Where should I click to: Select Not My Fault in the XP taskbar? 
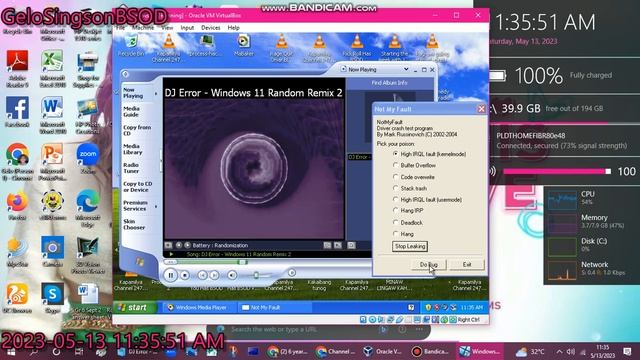(x=275, y=307)
